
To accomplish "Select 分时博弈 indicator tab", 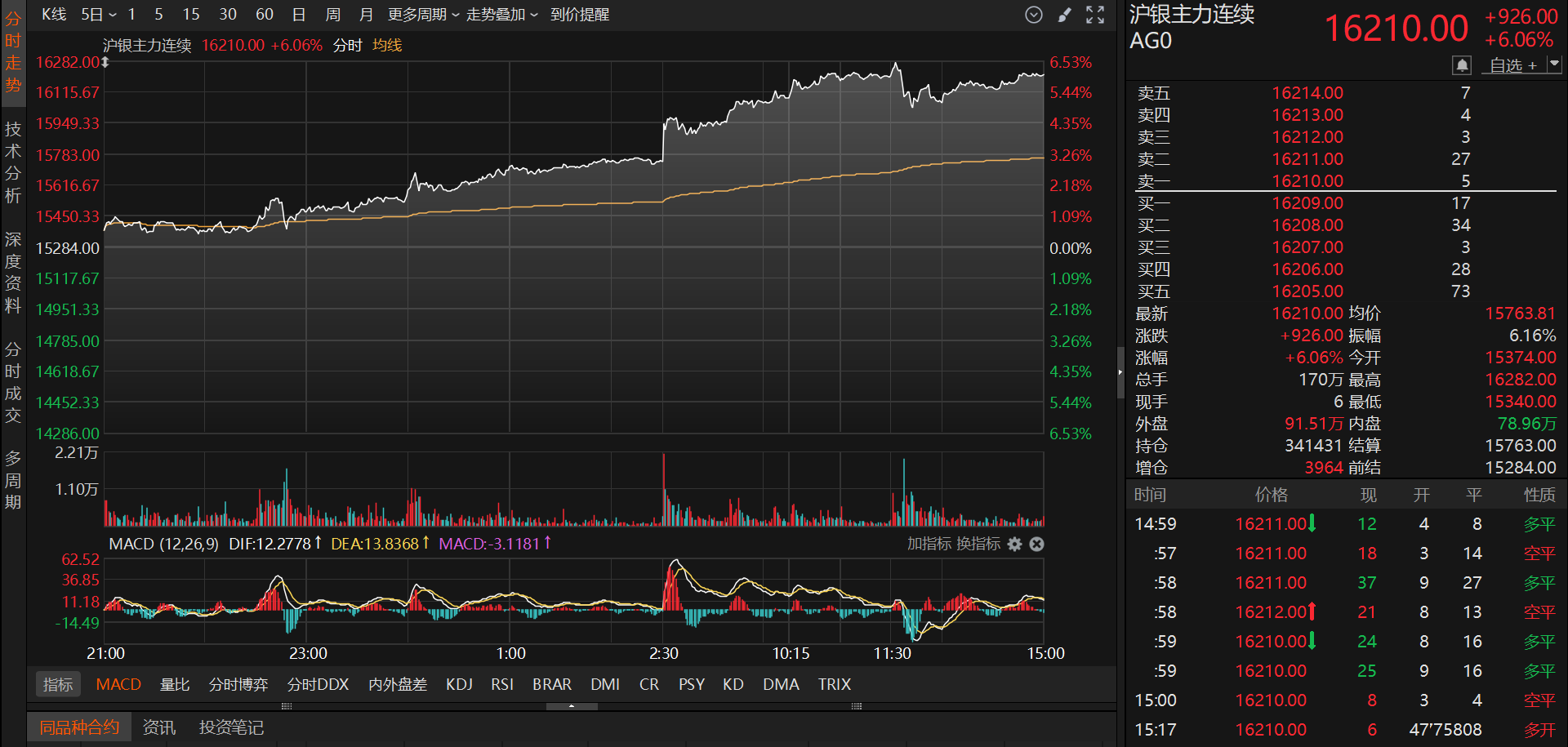I will 238,685.
